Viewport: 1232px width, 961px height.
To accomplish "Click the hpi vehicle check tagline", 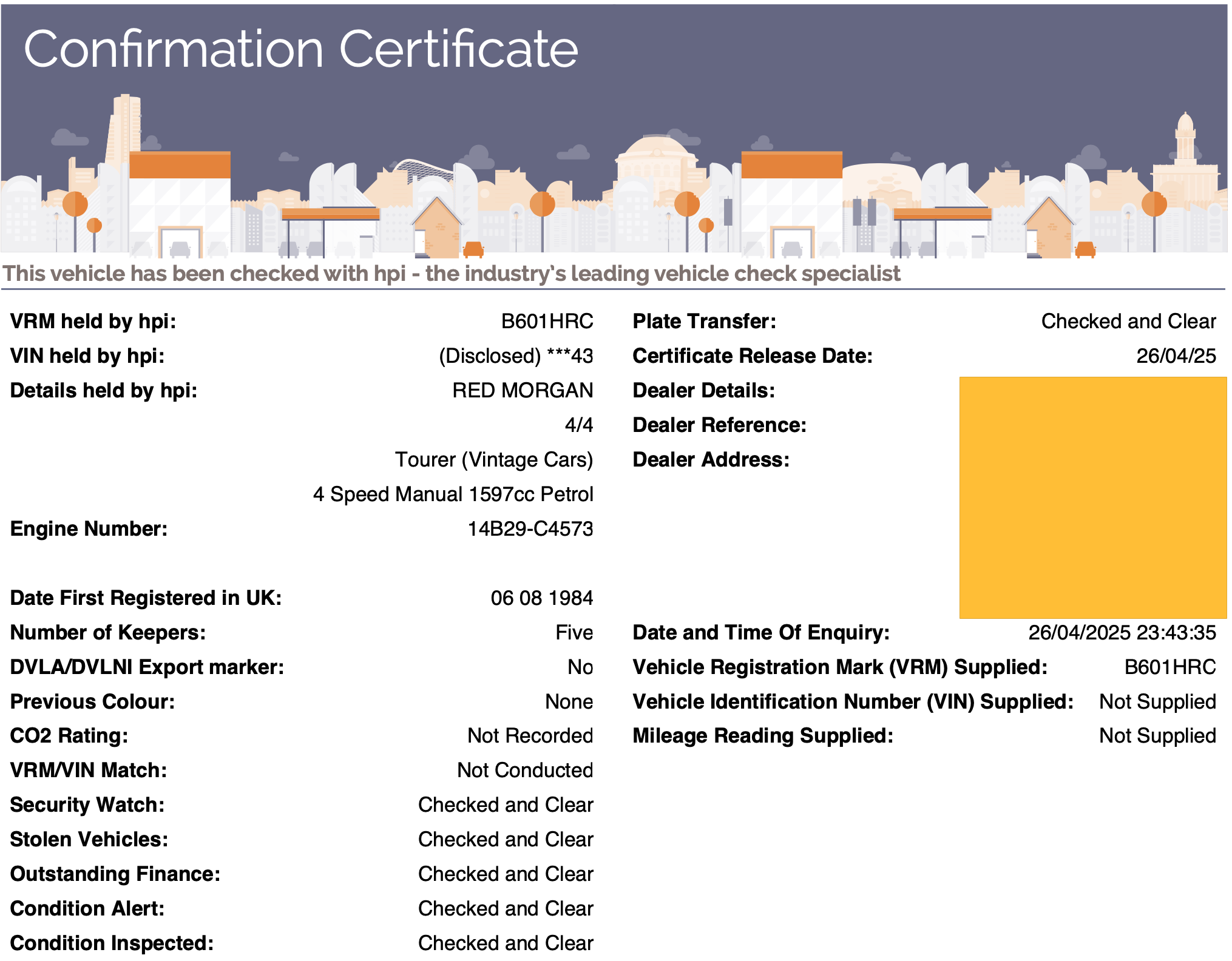I will pos(452,274).
